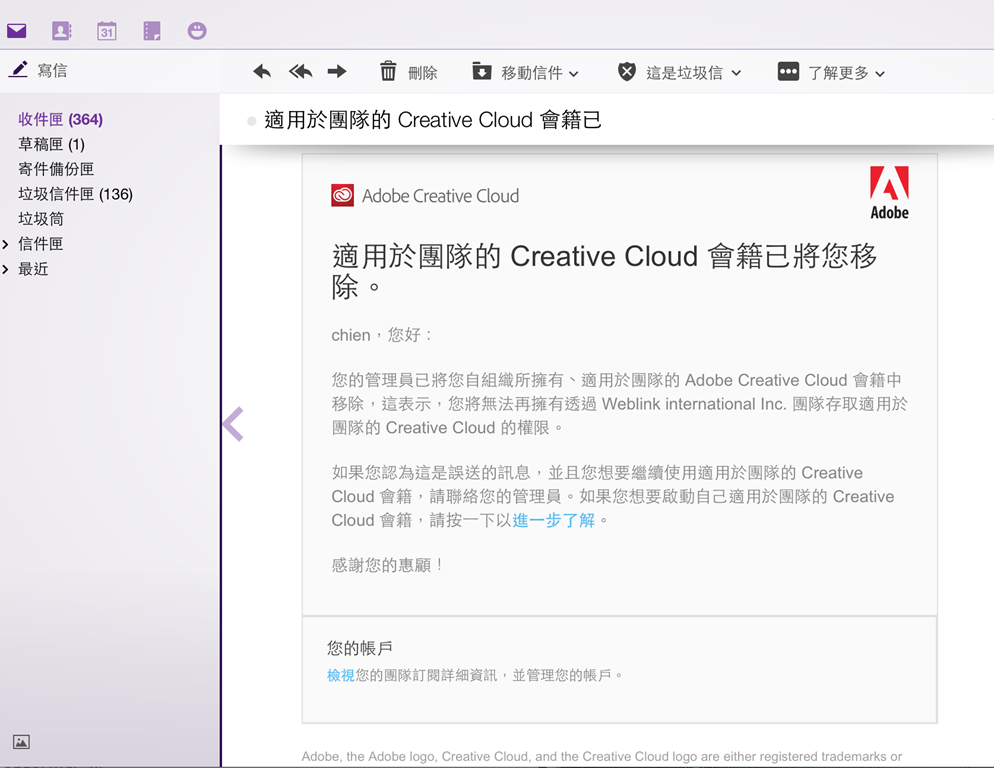Toggle the unread dot beside the subject

pos(252,120)
